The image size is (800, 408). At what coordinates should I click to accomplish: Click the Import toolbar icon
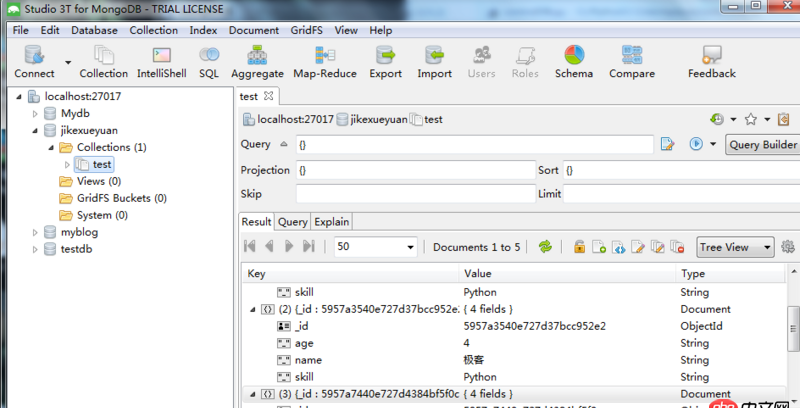[434, 61]
